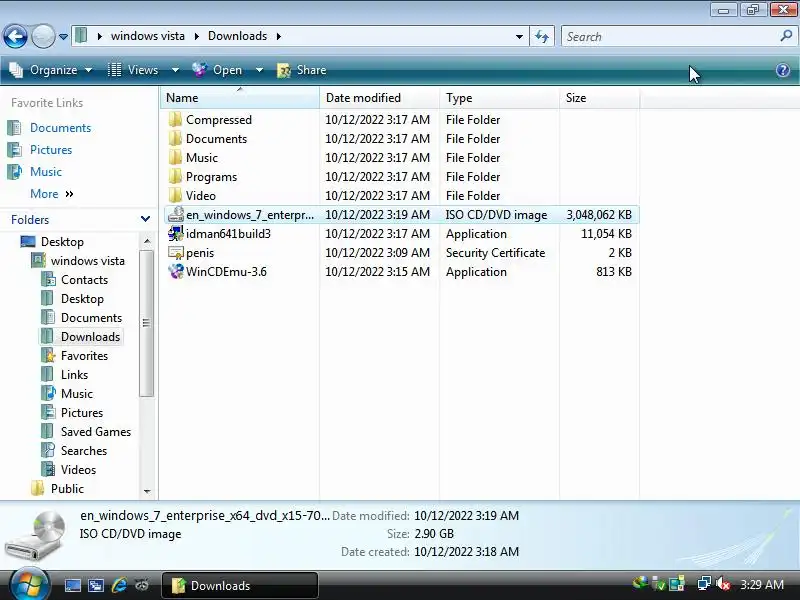Open Music in Favorite Links

click(x=45, y=171)
